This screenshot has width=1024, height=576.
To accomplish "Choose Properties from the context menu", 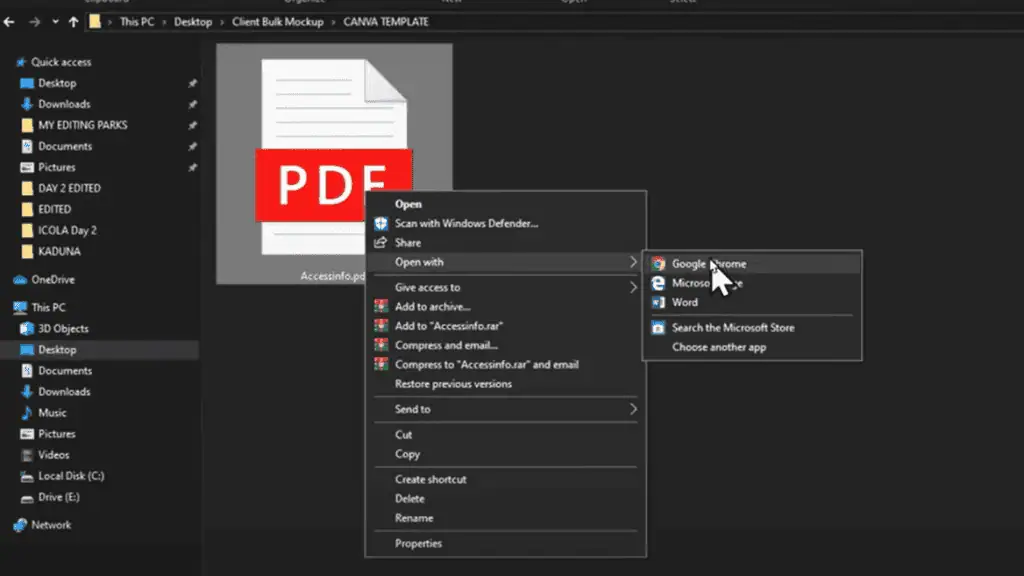I will point(418,544).
